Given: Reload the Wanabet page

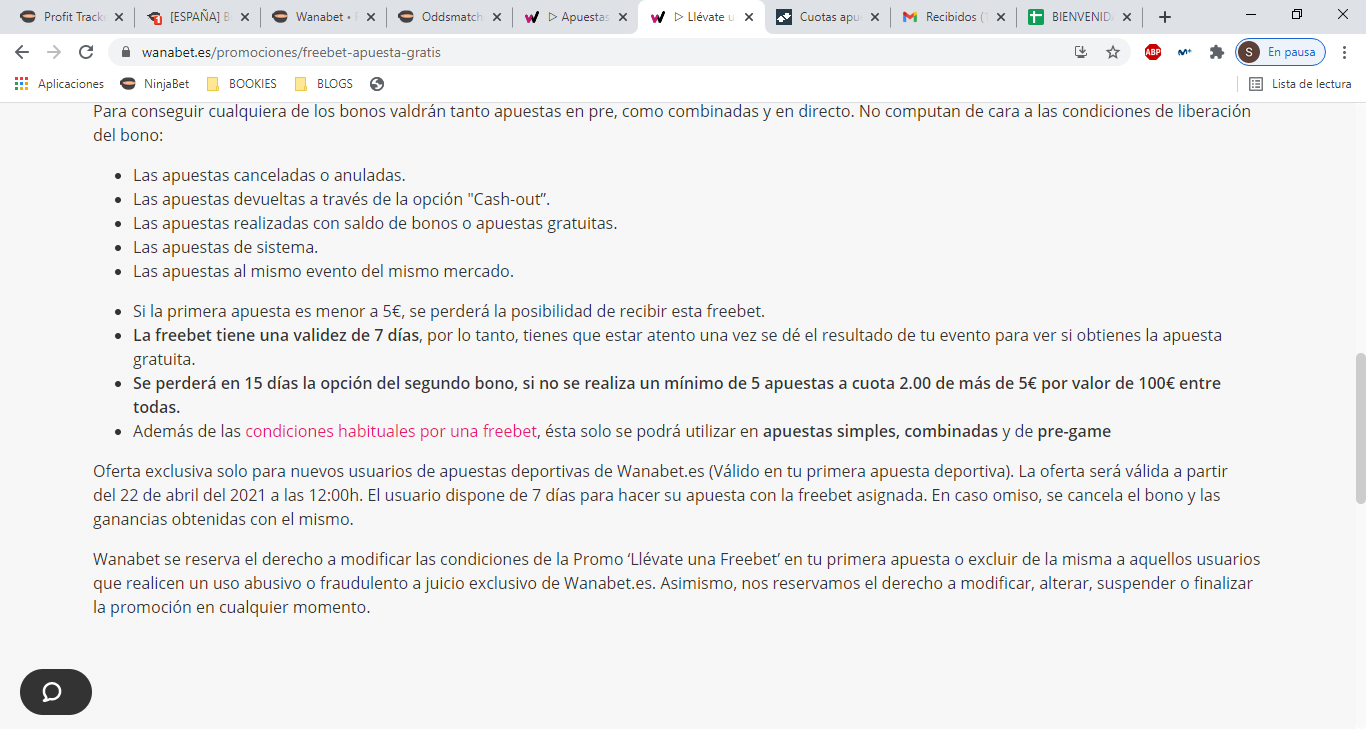Looking at the screenshot, I should point(86,52).
